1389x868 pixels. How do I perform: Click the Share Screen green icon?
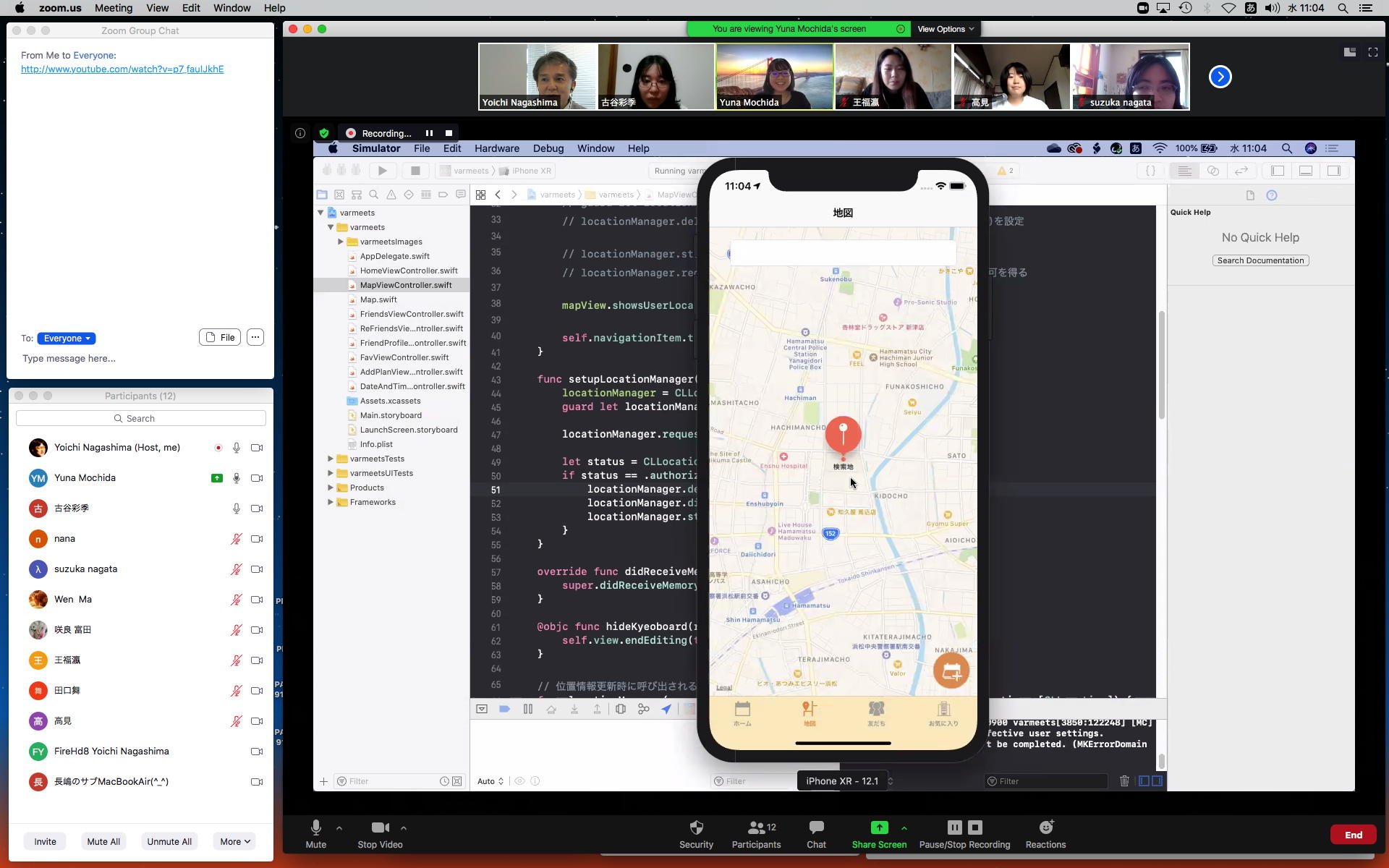coord(879,827)
